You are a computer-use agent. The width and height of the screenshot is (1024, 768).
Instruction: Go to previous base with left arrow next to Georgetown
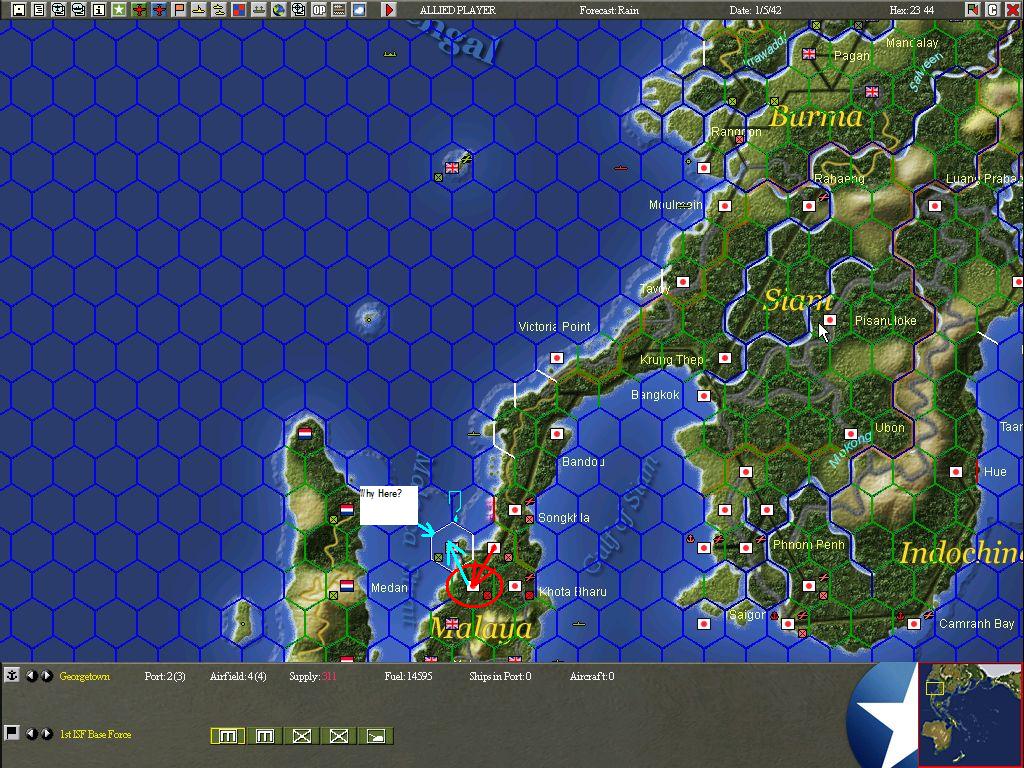pyautogui.click(x=31, y=676)
